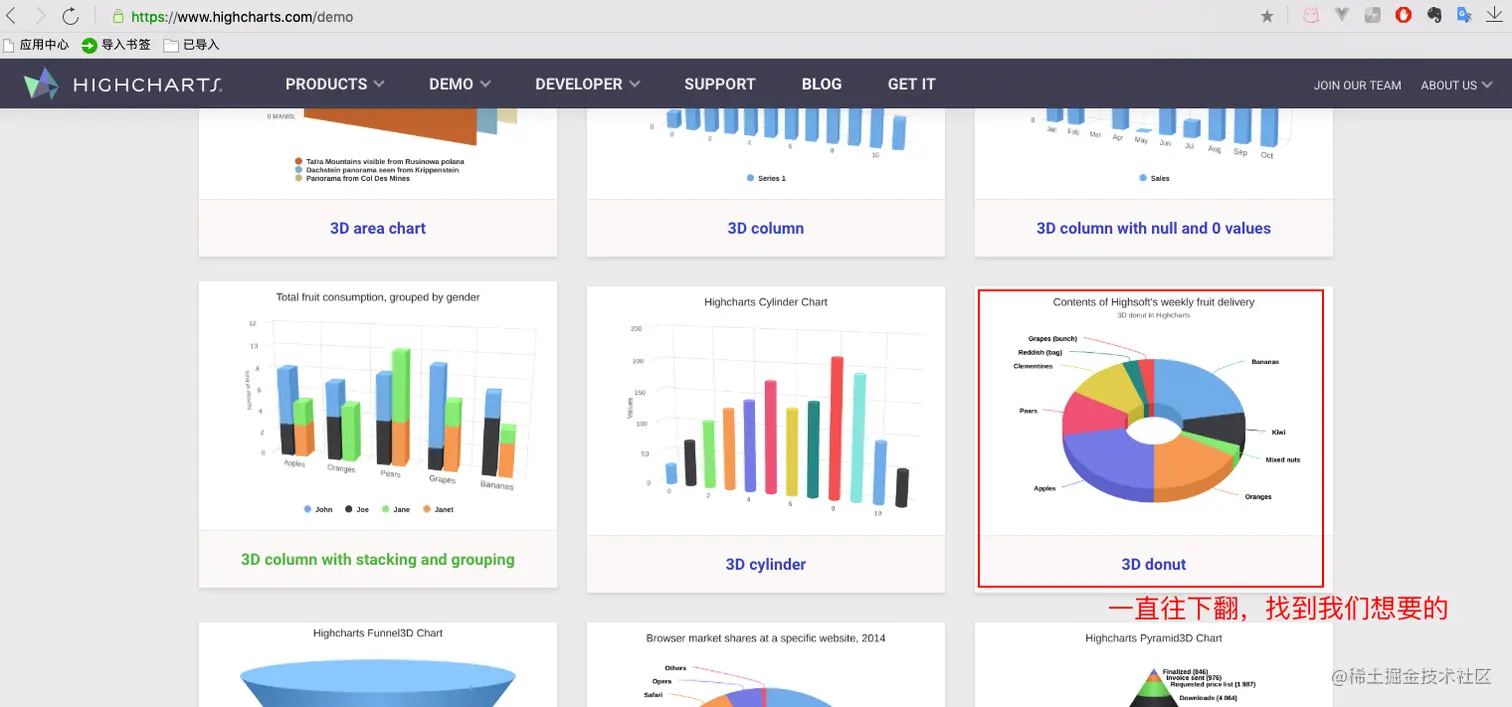Open the pink cat extension icon

click(x=1310, y=15)
